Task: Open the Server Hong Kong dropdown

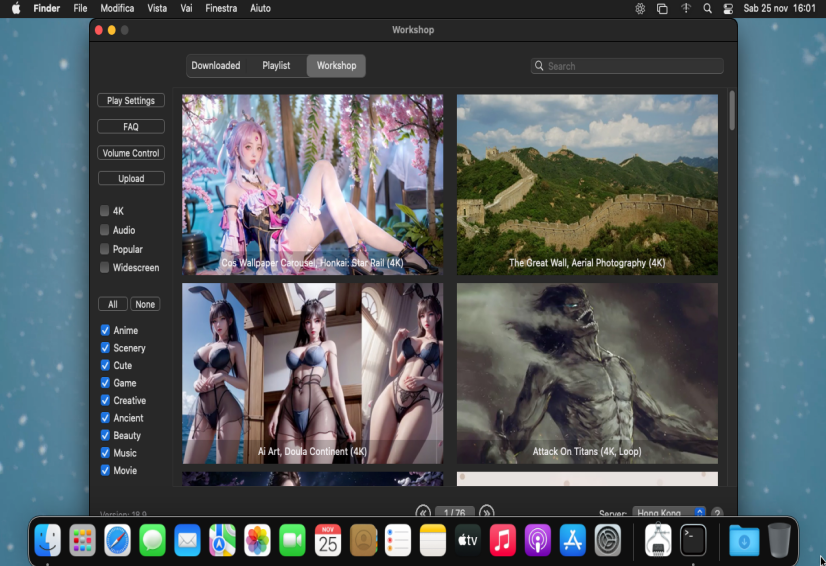Action: click(x=668, y=512)
